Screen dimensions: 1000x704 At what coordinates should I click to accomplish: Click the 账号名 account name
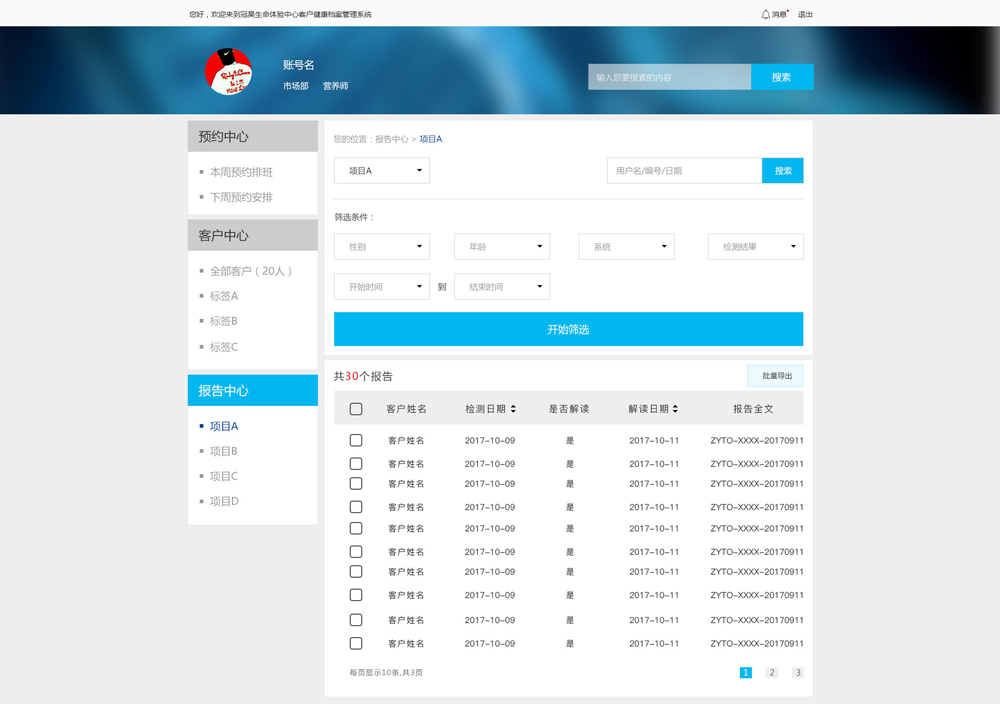(298, 65)
